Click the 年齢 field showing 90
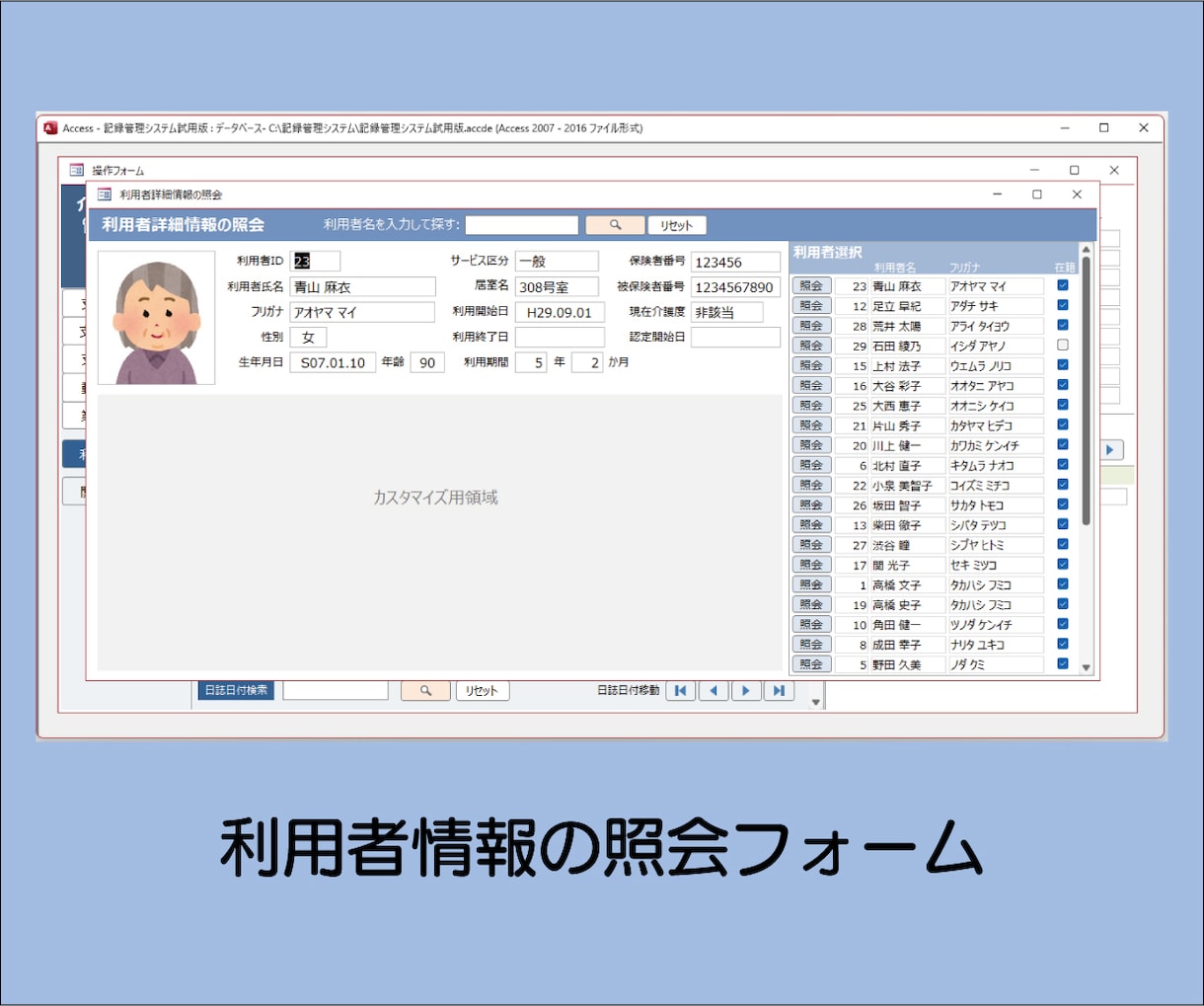This screenshot has height=1006, width=1204. [x=427, y=362]
